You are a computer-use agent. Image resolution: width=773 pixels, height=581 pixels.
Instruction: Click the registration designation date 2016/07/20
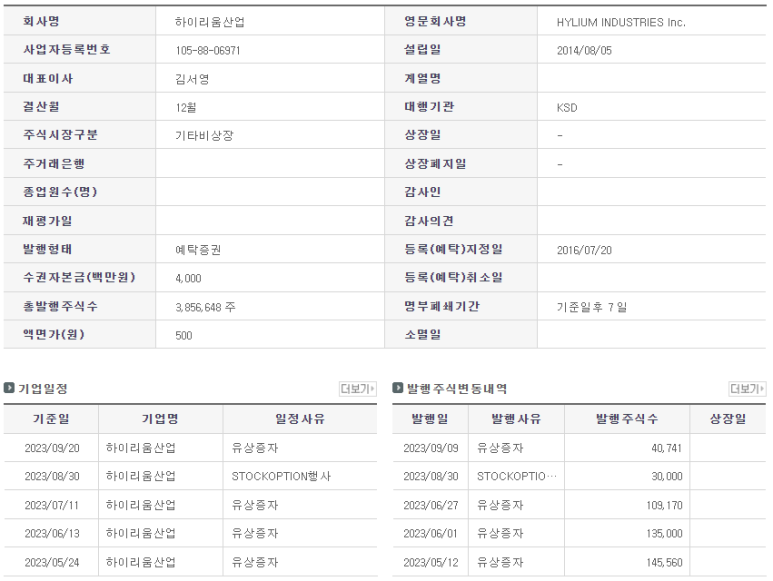[x=584, y=250]
